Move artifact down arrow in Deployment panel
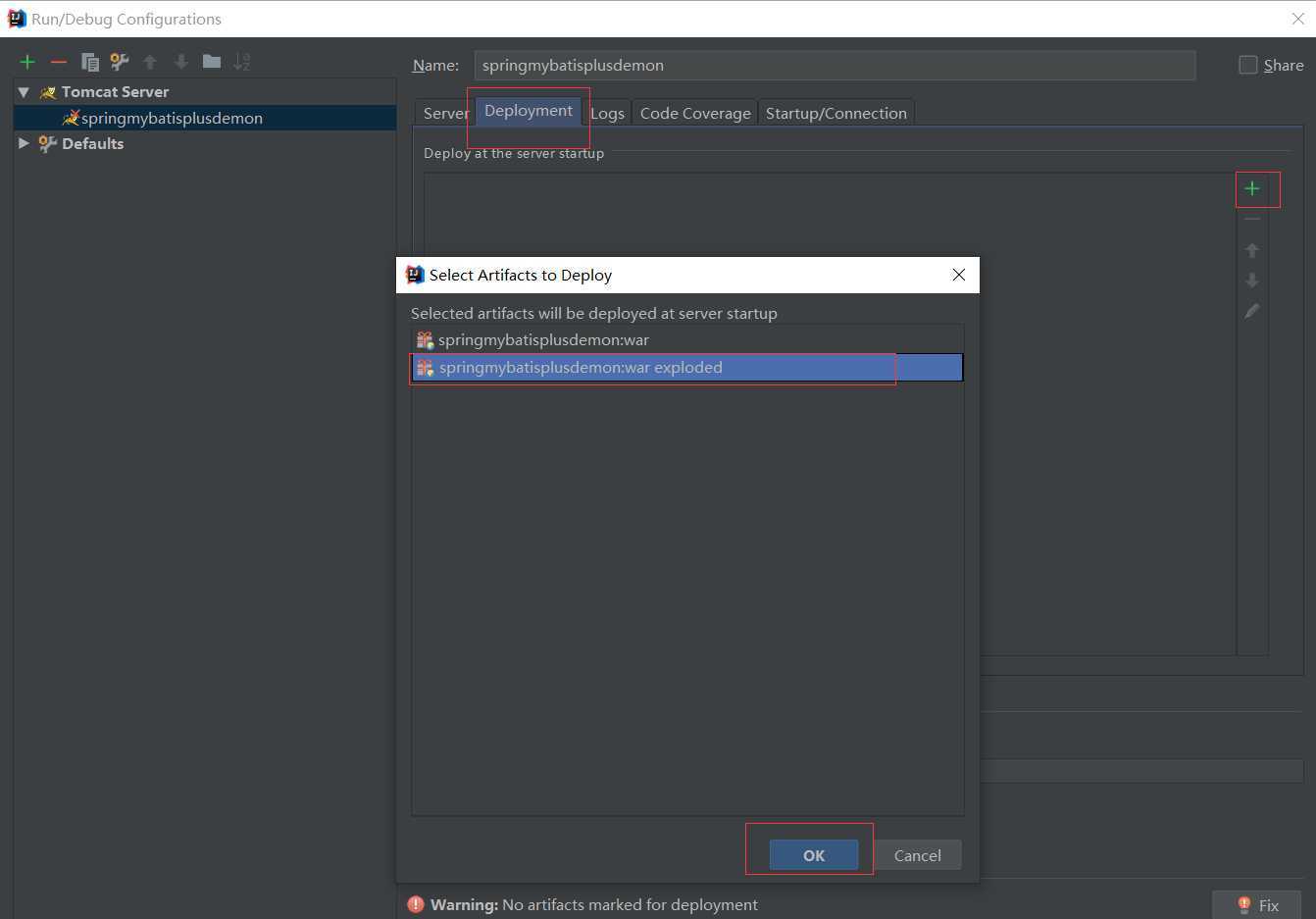 pyautogui.click(x=1252, y=281)
